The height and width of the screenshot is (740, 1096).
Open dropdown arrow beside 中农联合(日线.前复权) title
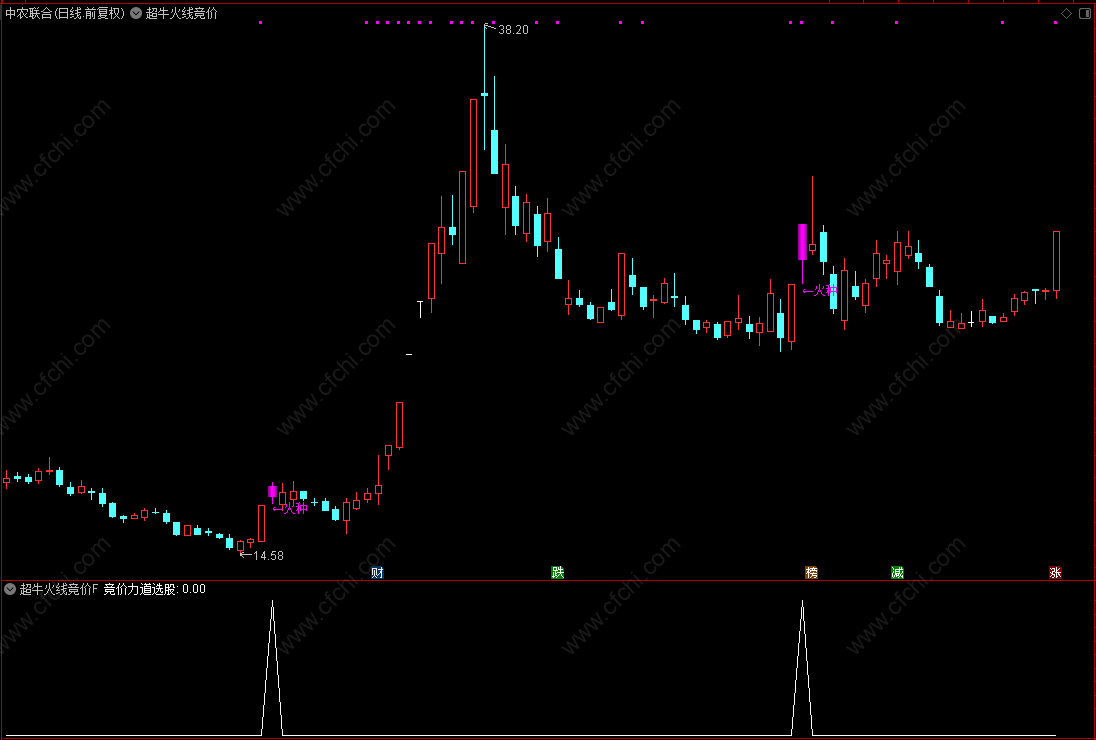136,13
